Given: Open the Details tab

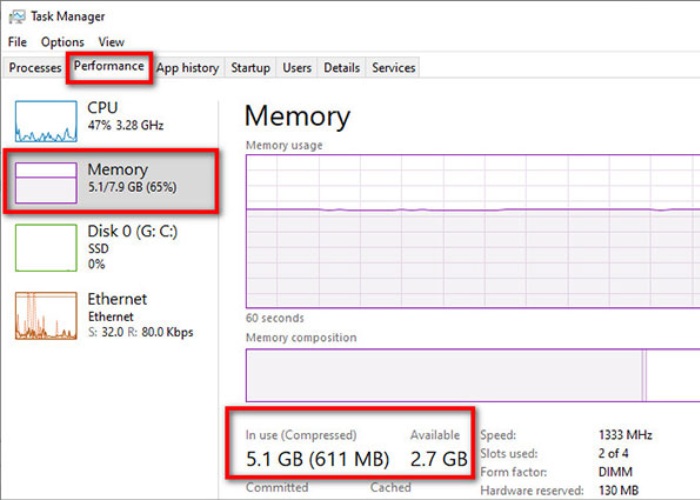Looking at the screenshot, I should point(341,68).
